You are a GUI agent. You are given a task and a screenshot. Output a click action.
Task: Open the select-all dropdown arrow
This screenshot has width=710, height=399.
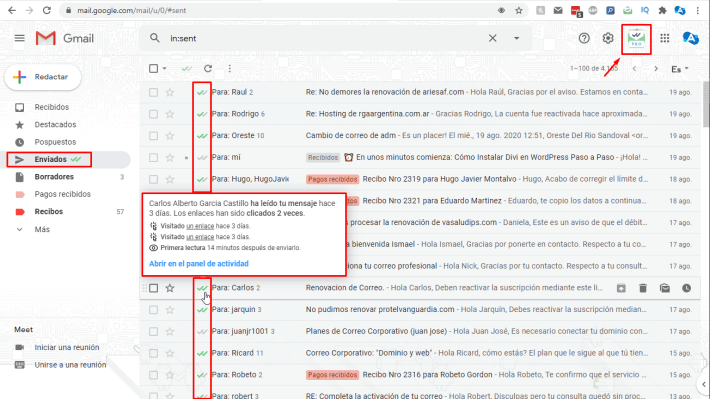(x=164, y=68)
